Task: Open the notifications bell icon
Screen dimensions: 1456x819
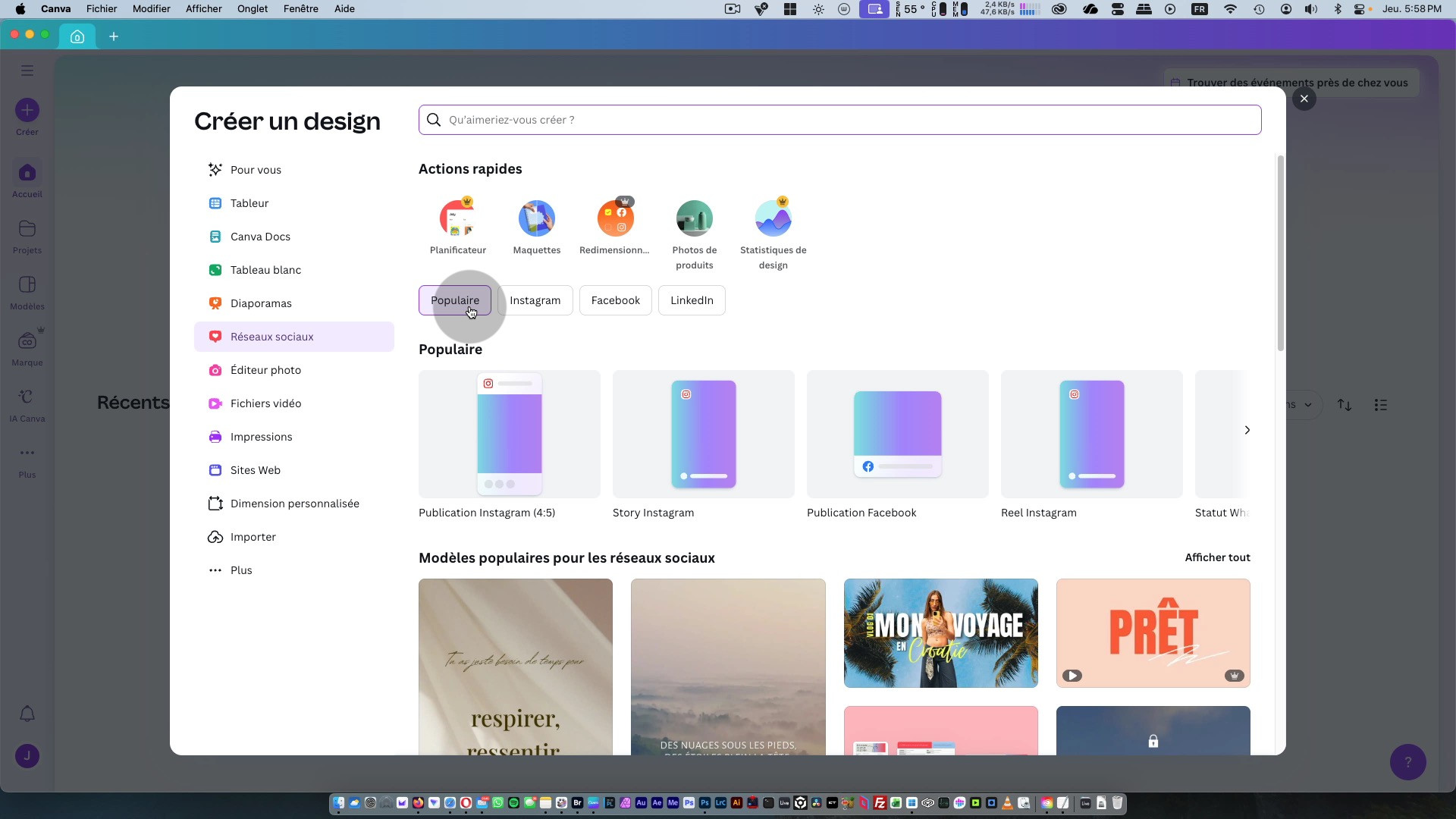Action: coord(27,714)
